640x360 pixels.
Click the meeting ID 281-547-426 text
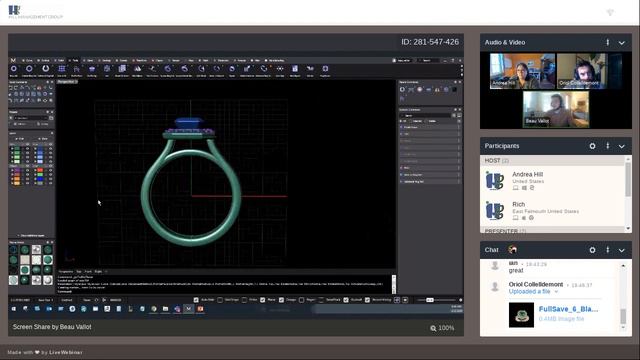click(430, 42)
